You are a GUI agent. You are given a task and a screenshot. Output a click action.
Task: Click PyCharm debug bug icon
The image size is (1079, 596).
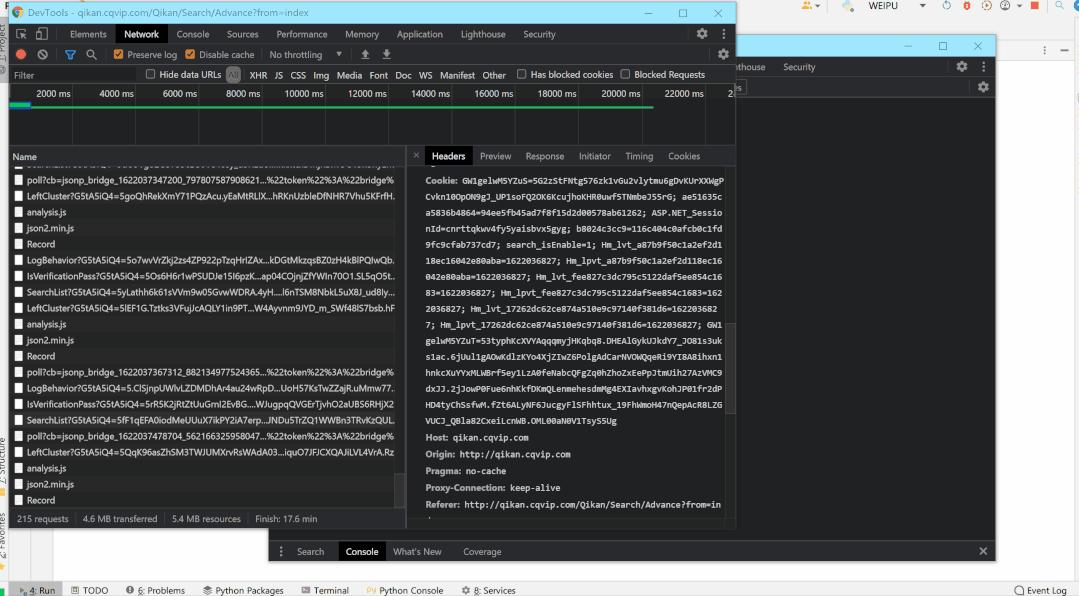pyautogui.click(x=967, y=6)
